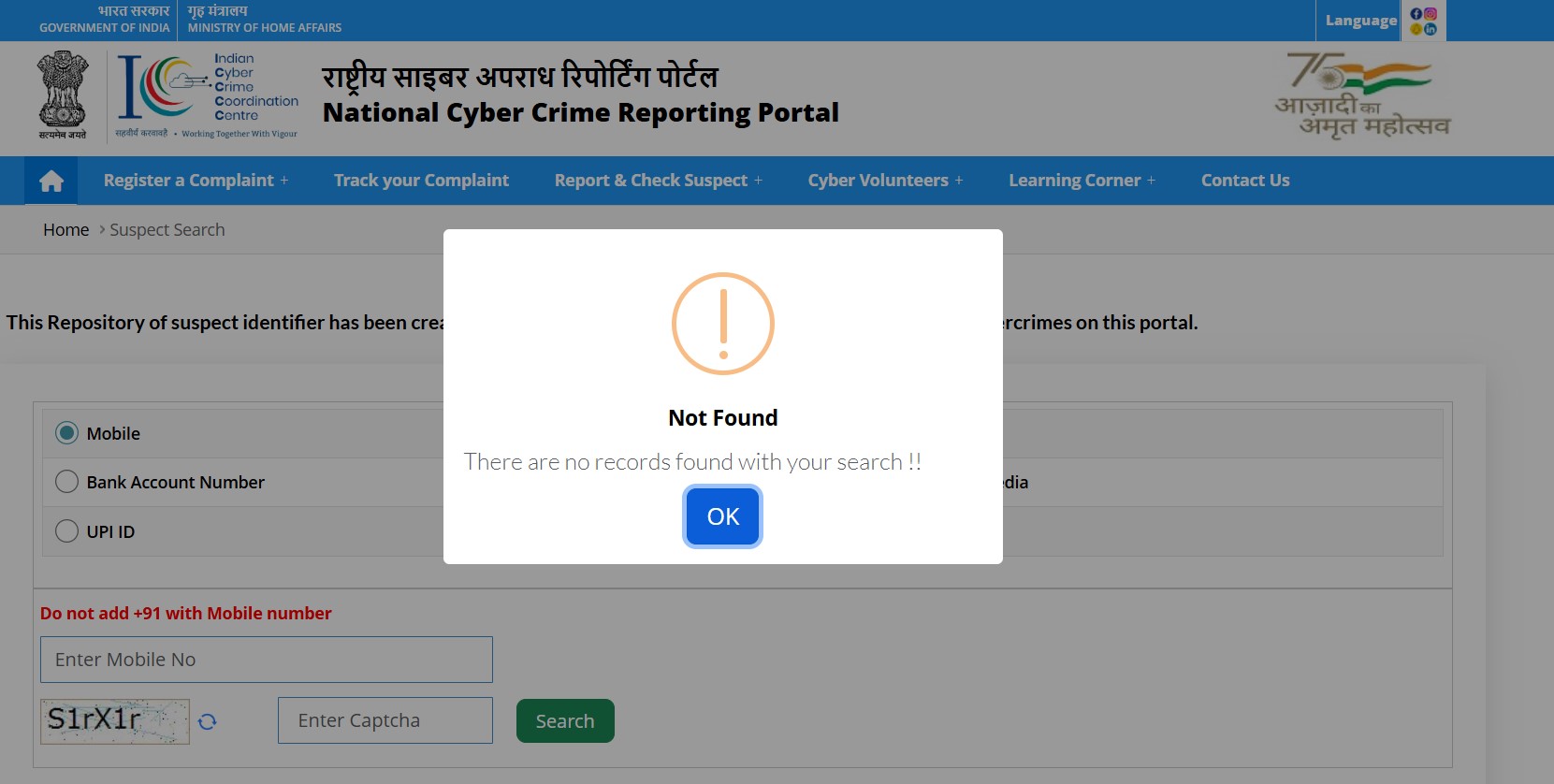The image size is (1554, 784).
Task: Click the Enter Captcha text field
Action: pos(385,720)
